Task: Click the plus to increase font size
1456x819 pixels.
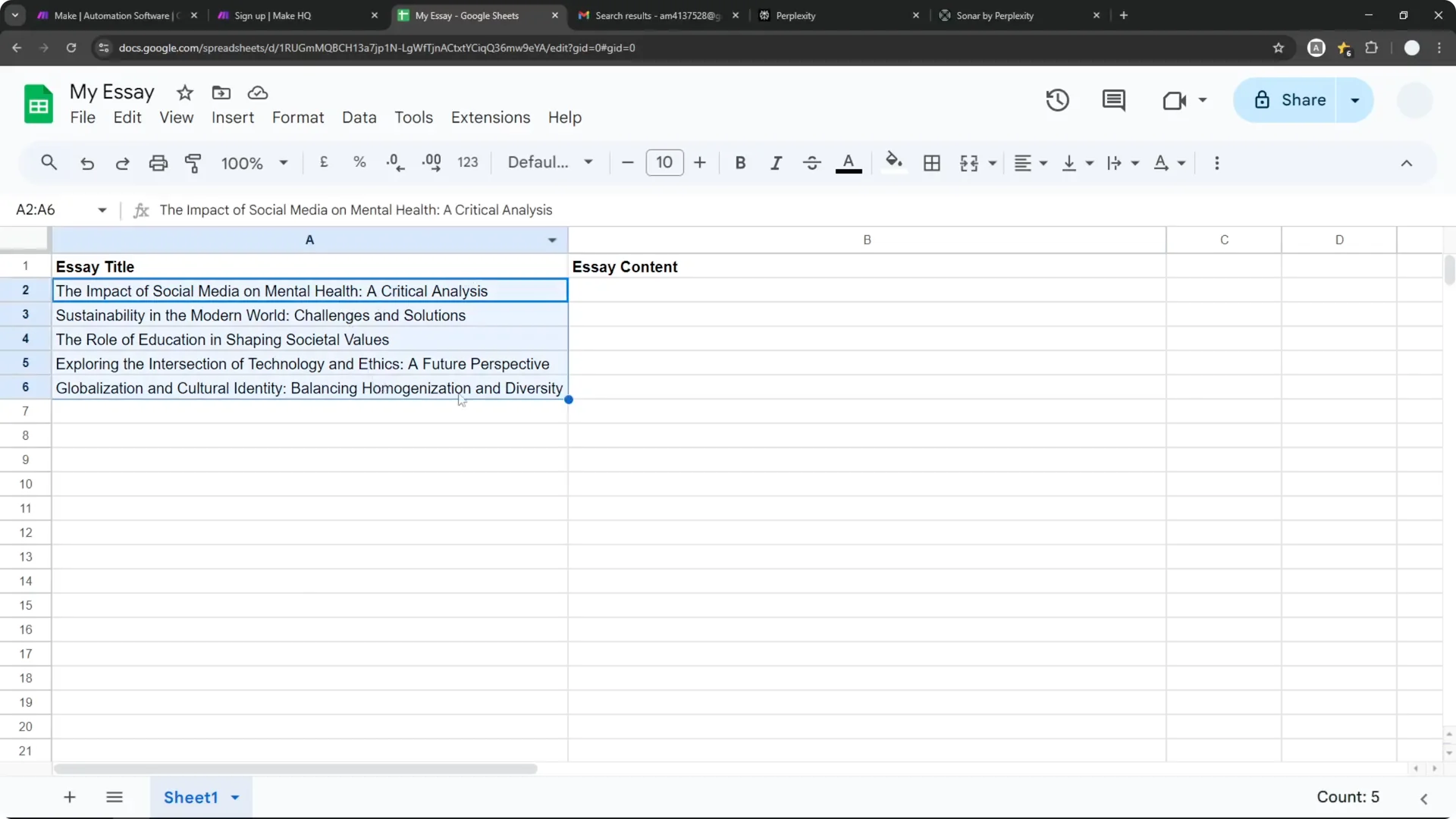Action: point(699,163)
